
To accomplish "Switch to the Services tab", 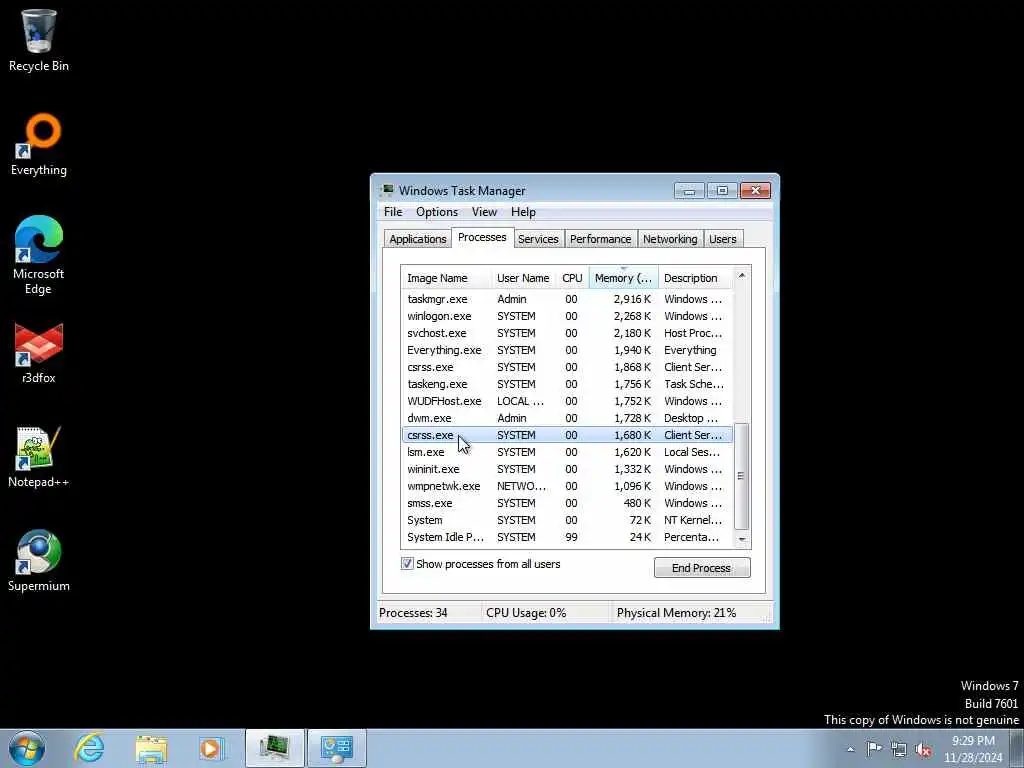I will pos(538,239).
